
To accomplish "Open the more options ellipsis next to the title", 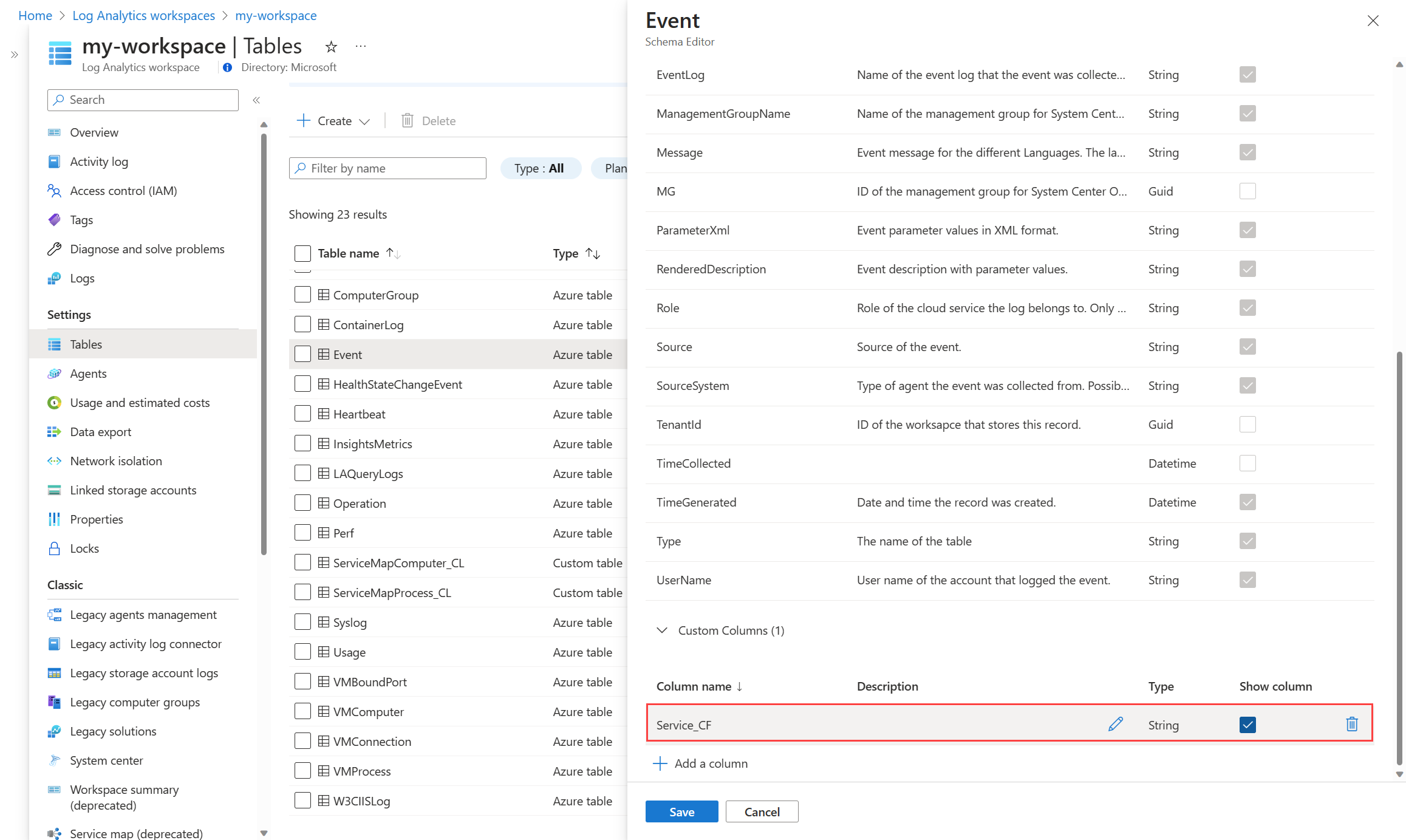I will point(361,47).
